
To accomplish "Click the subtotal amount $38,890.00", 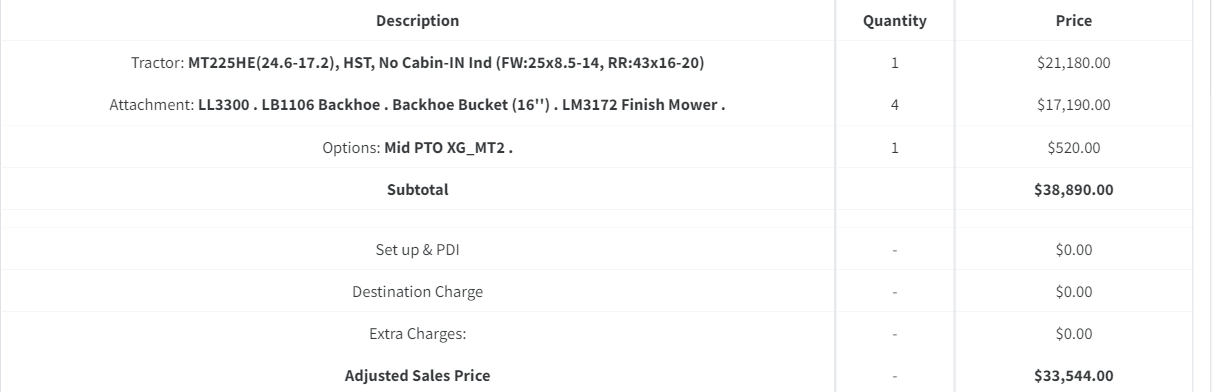I will (1073, 189).
